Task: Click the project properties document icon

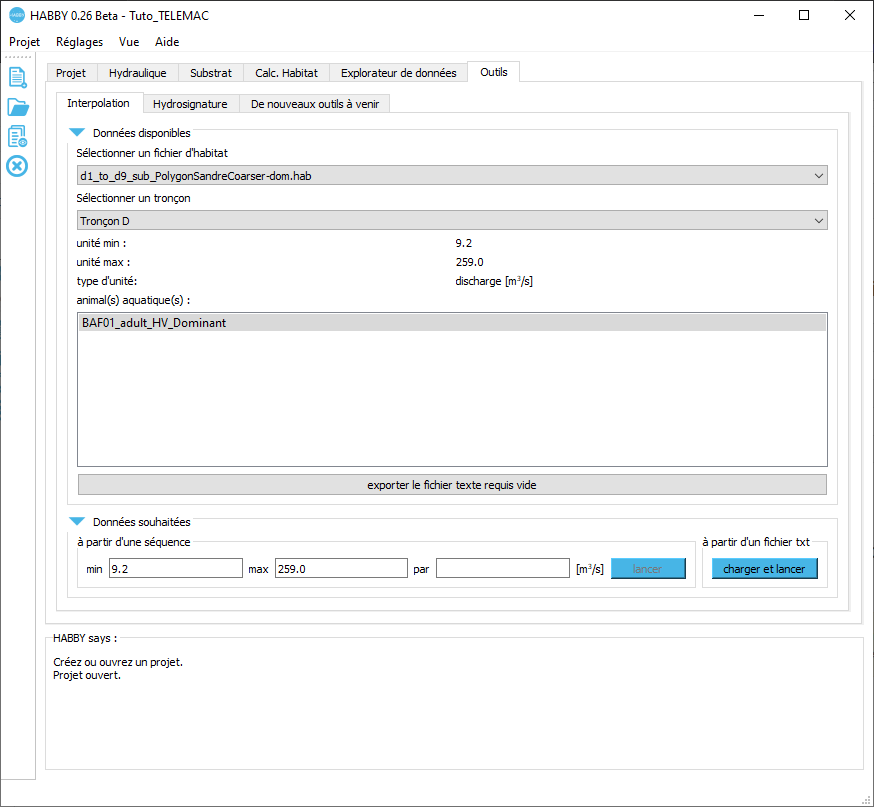Action: click(x=17, y=136)
